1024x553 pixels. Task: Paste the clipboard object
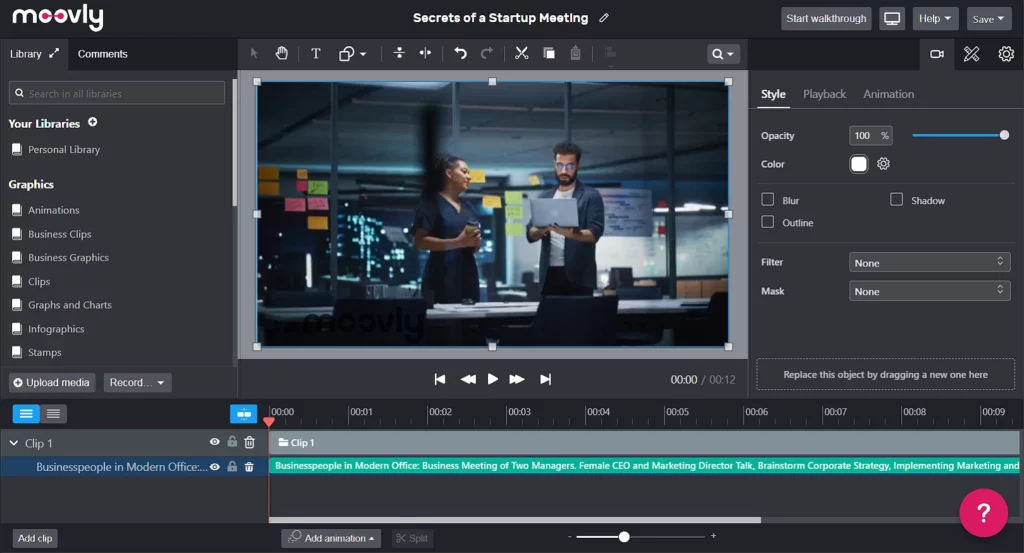pos(575,54)
